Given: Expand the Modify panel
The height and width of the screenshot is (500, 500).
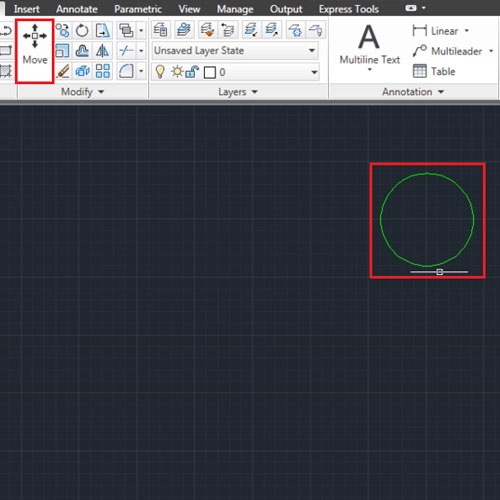Looking at the screenshot, I should 82,92.
